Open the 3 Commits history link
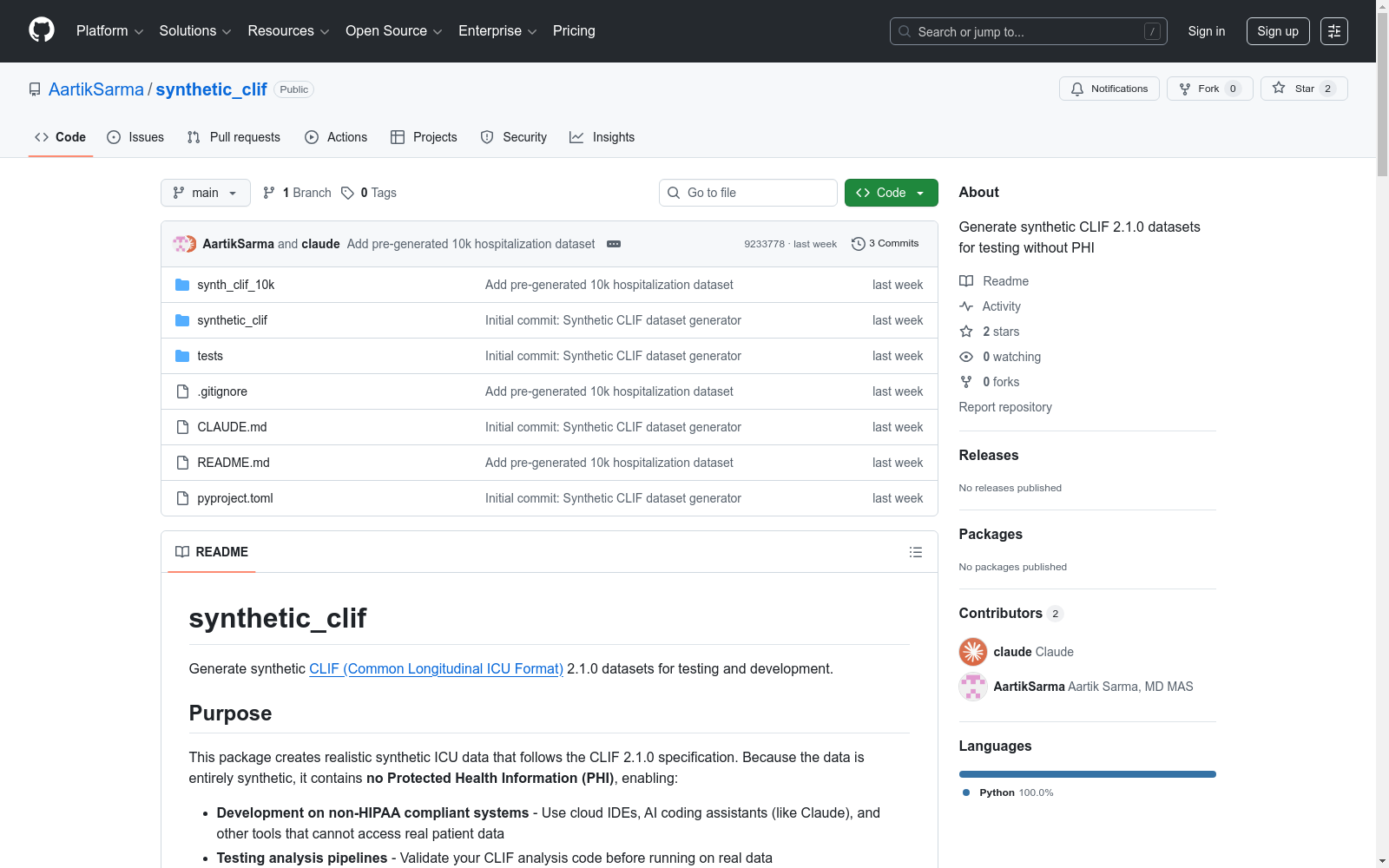The image size is (1389, 868). 885,244
